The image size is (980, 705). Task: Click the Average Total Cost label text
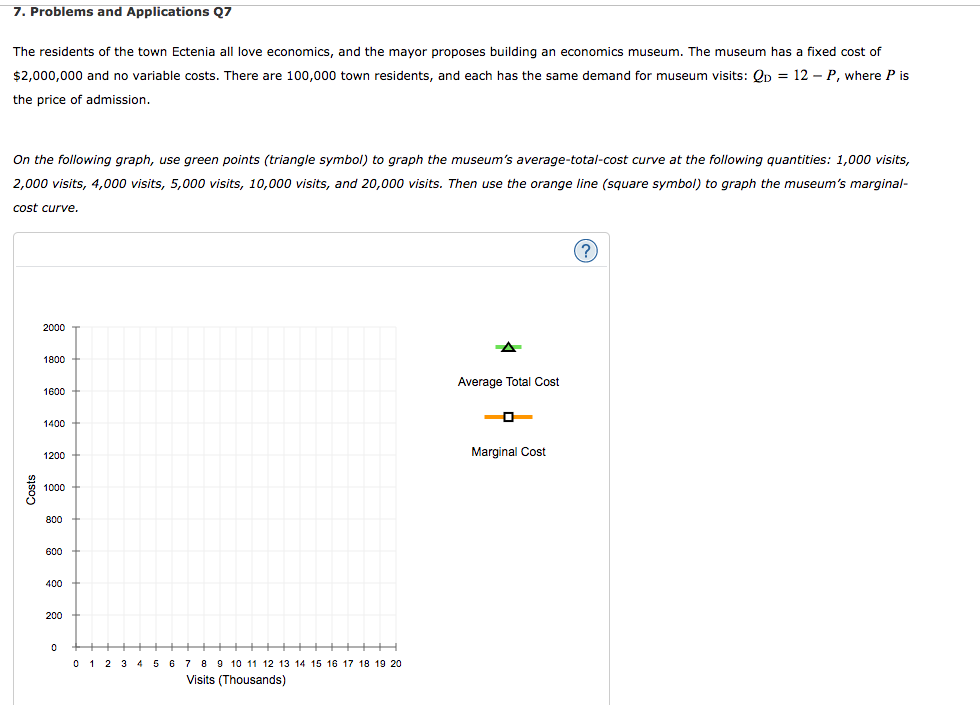pos(508,381)
